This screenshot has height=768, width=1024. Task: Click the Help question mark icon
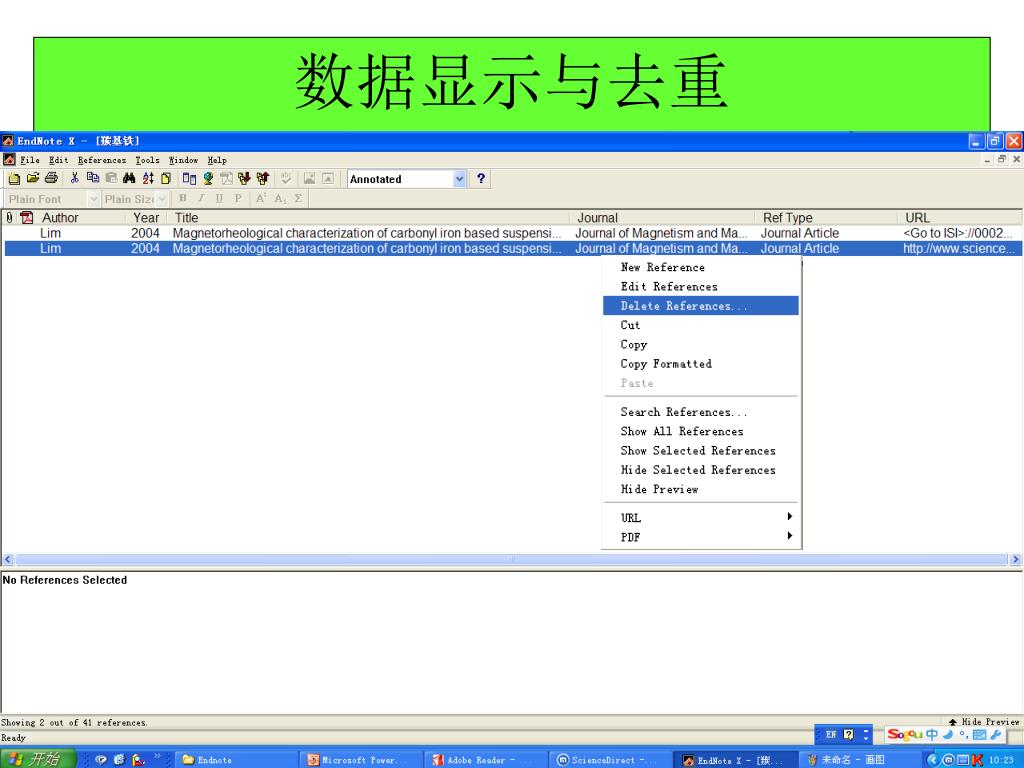(x=481, y=178)
